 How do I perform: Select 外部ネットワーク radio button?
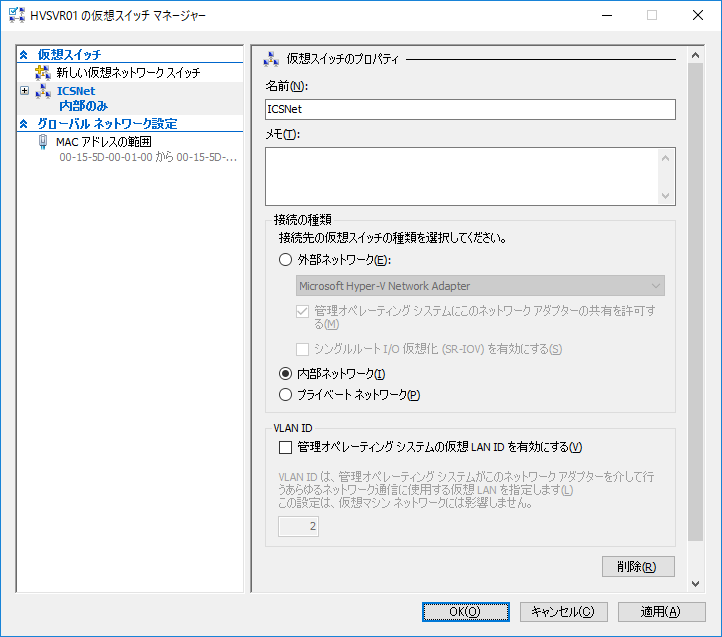point(285,260)
